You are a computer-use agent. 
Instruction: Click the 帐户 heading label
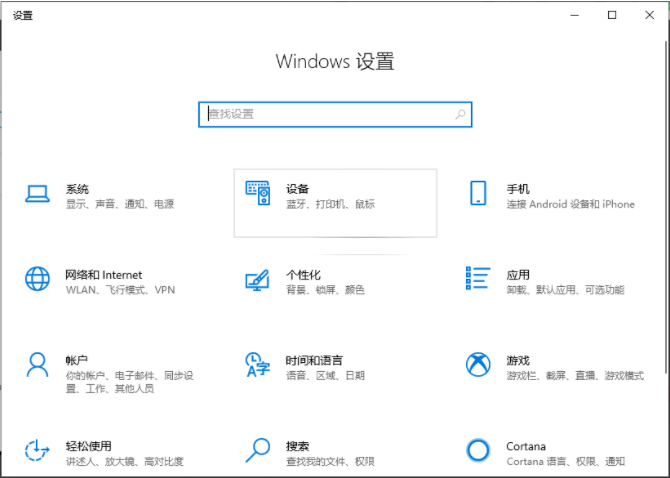click(x=77, y=359)
